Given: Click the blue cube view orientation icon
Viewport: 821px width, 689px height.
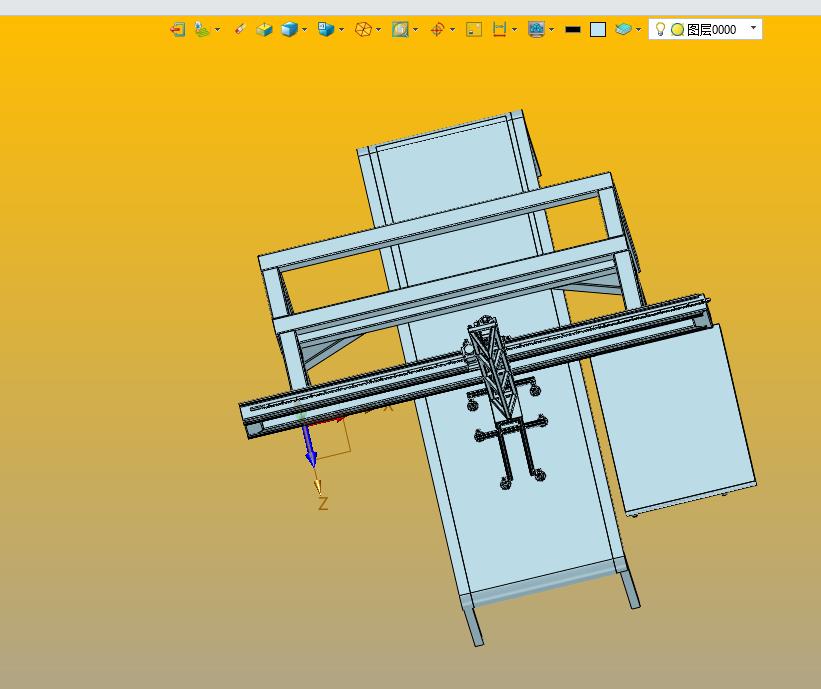Looking at the screenshot, I should pos(326,29).
